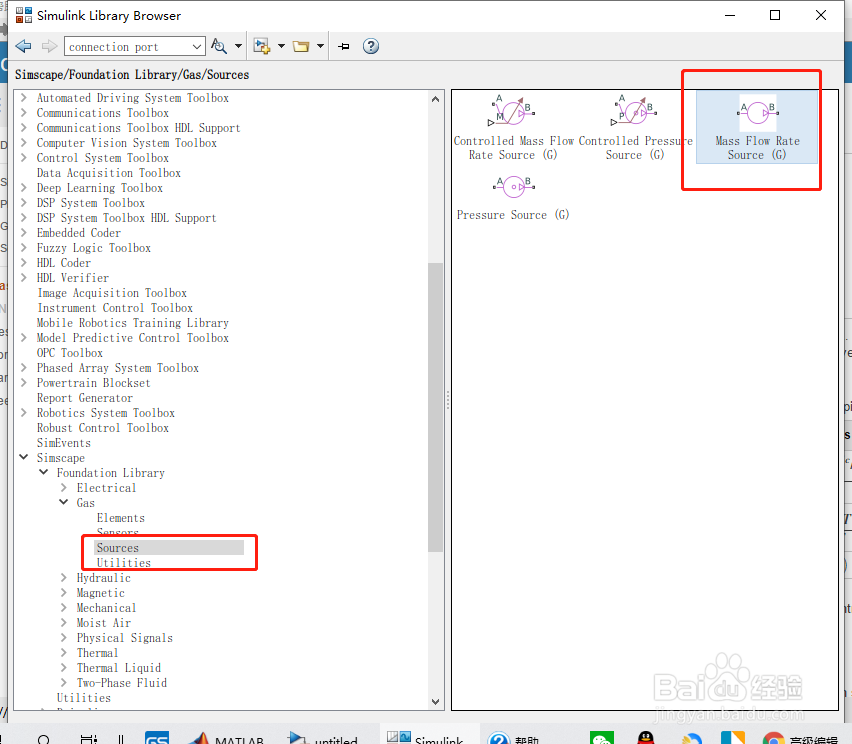Select Mobile Robotics Training Library

(133, 323)
